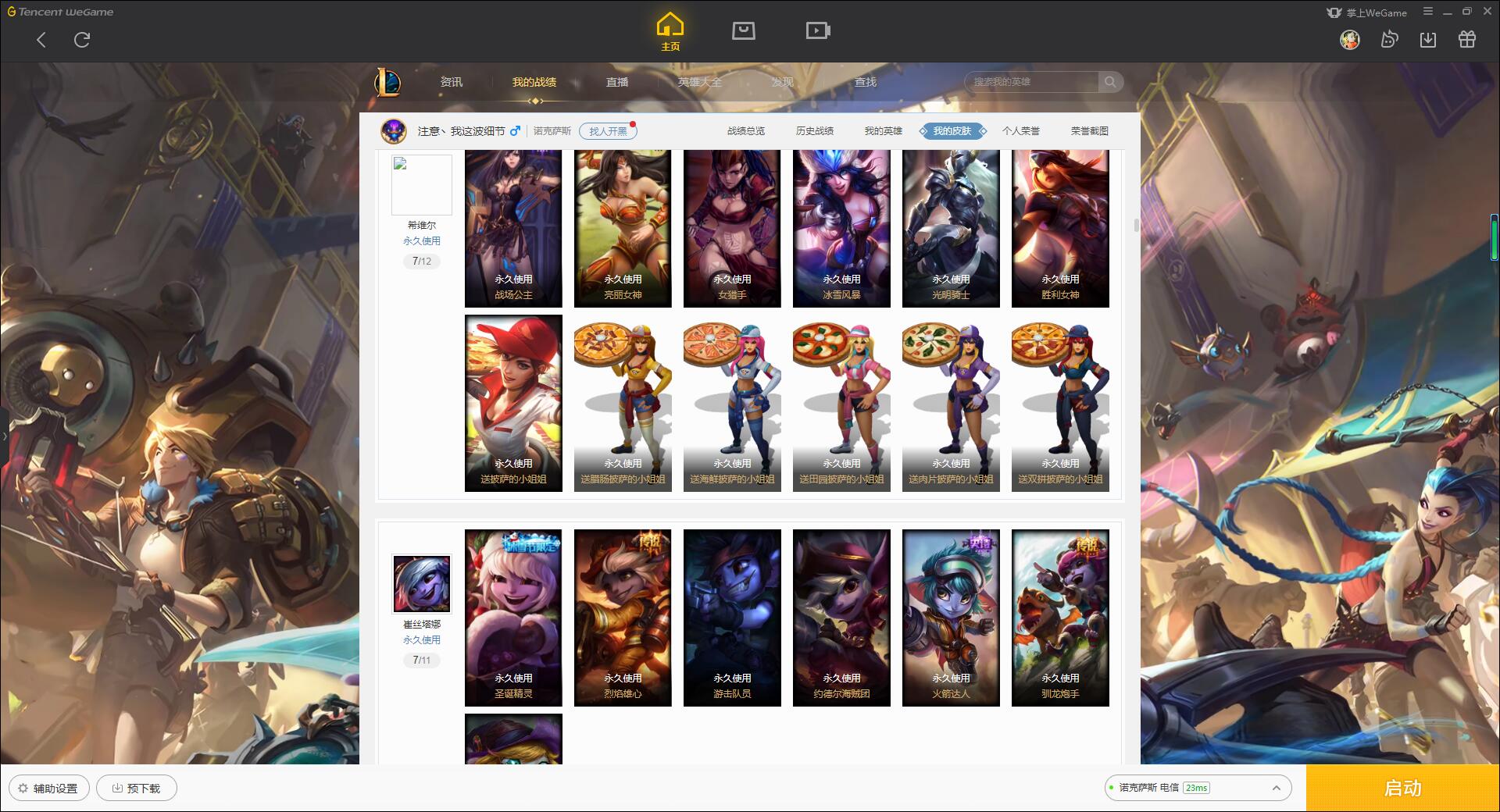Image resolution: width=1500 pixels, height=812 pixels.
Task: Open the 驯龙炮手 skin card
Action: [x=1060, y=618]
